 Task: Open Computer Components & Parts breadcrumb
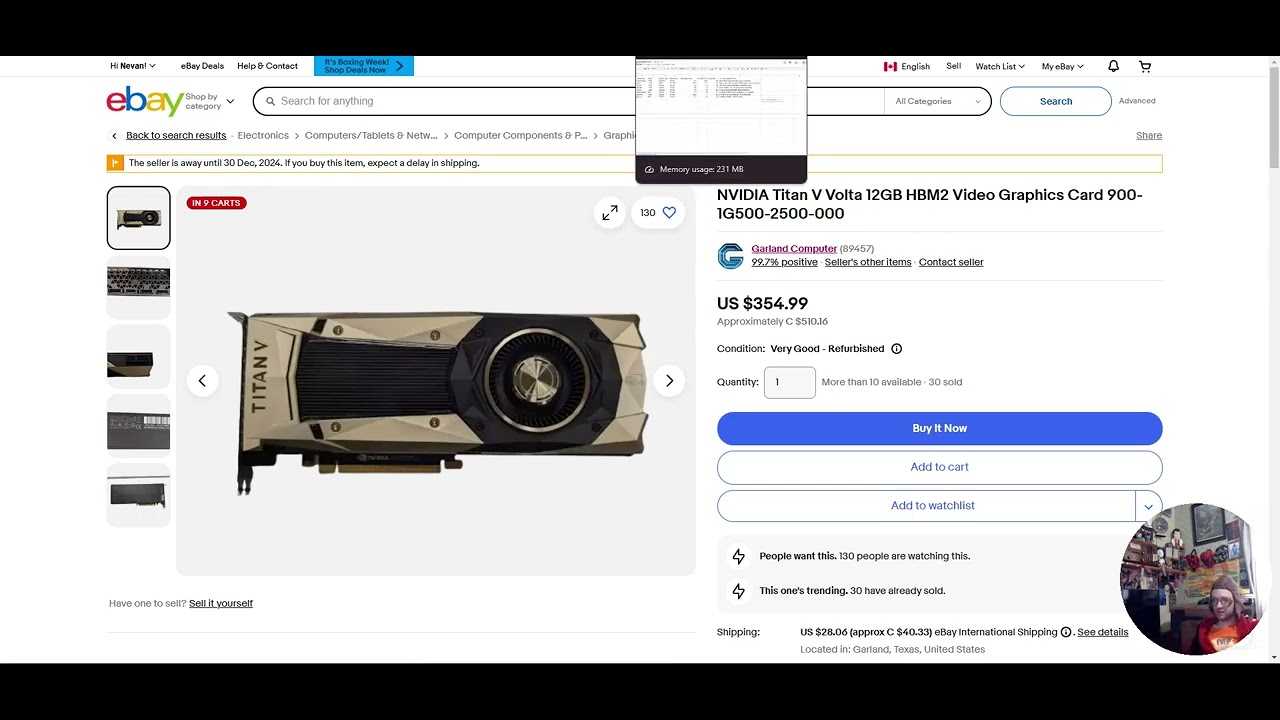[x=520, y=136]
